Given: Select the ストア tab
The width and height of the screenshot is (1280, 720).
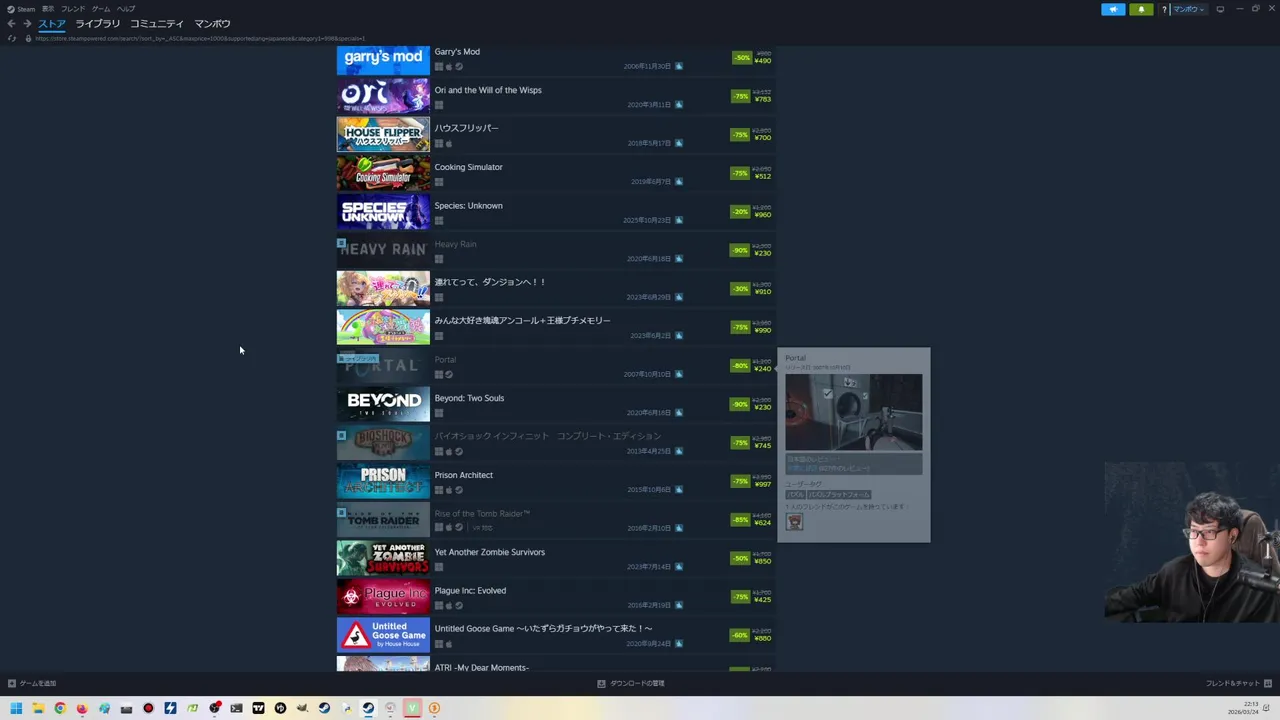Looking at the screenshot, I should pos(52,24).
